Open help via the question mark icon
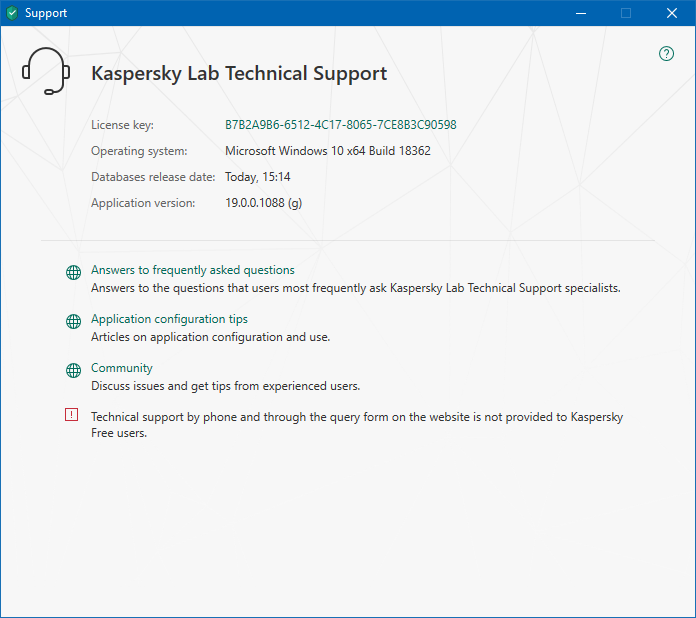Image resolution: width=696 pixels, height=618 pixels. pyautogui.click(x=666, y=54)
